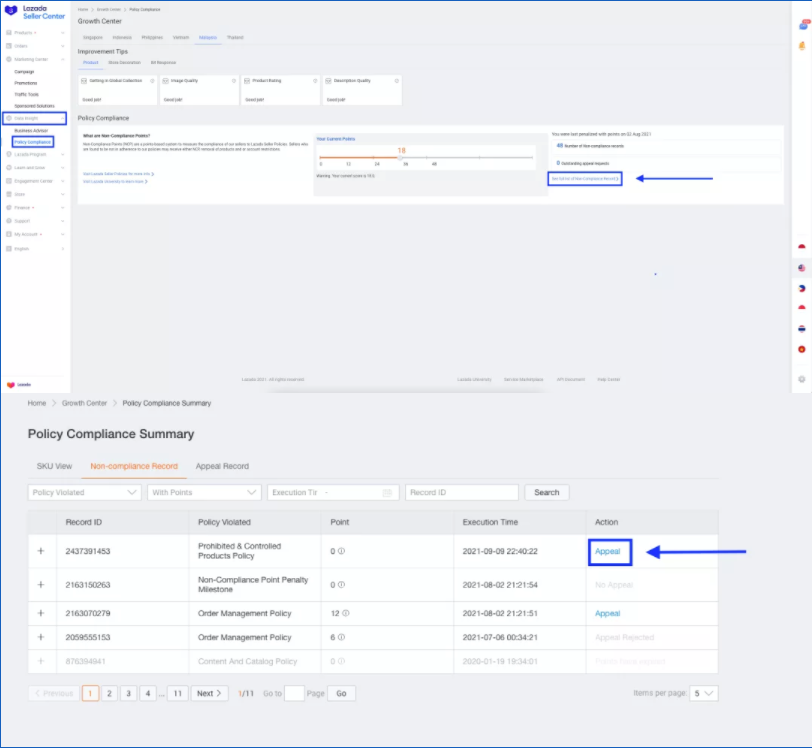Click info icon on Product Rating card
Image resolution: width=812 pixels, height=748 pixels.
coord(315,81)
